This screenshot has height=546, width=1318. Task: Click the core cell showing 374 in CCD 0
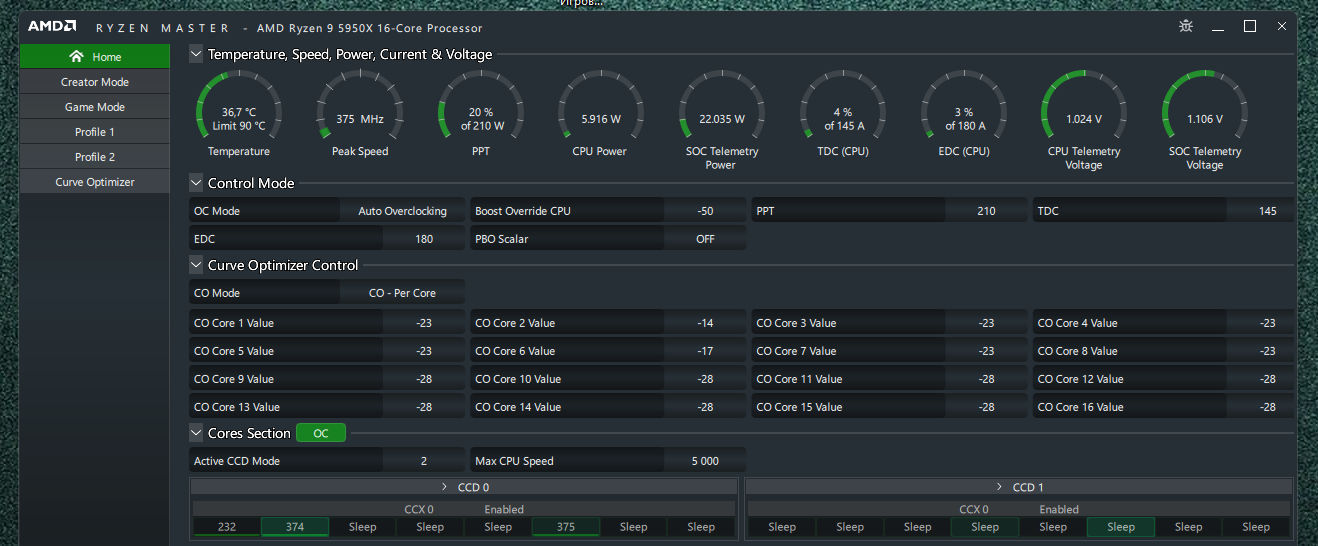point(295,527)
